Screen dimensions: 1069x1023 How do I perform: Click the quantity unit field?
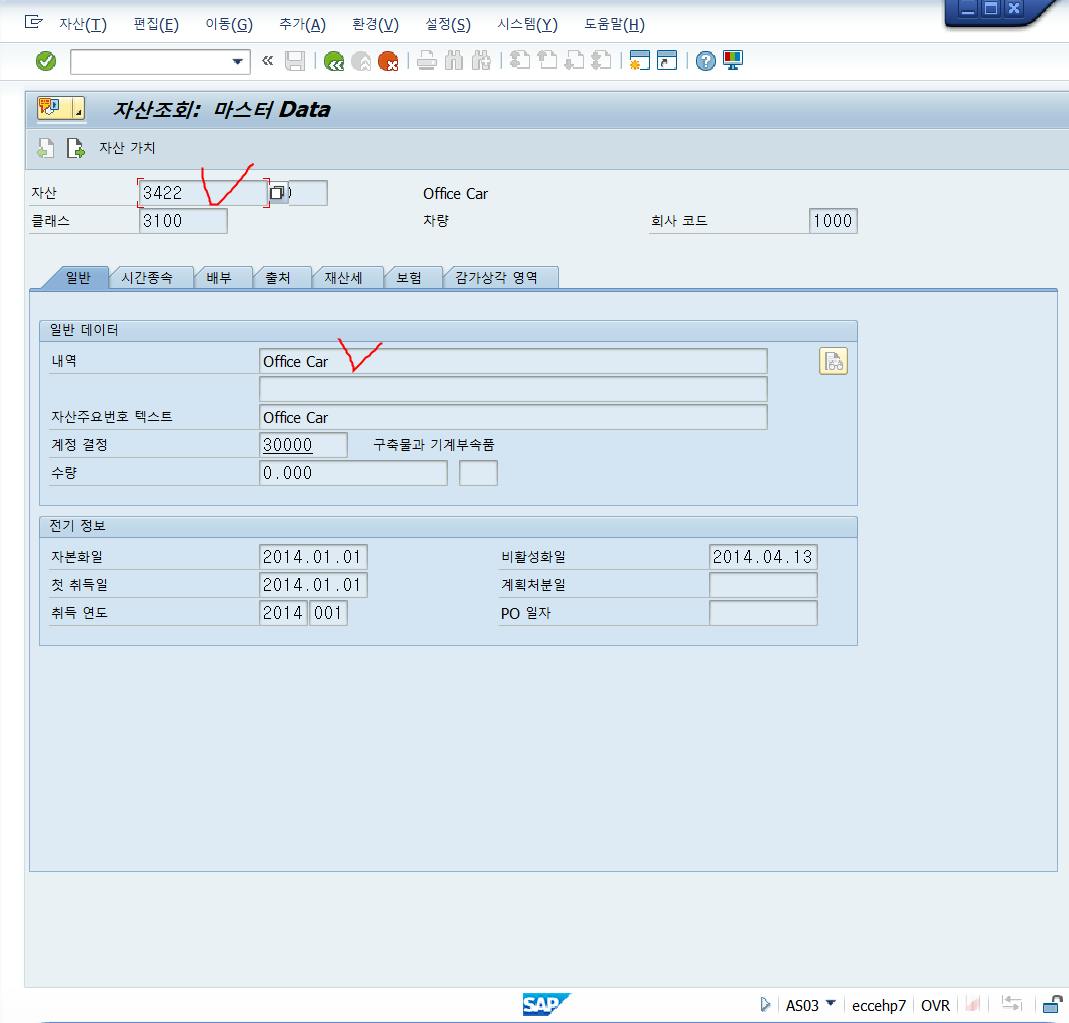pyautogui.click(x=478, y=473)
